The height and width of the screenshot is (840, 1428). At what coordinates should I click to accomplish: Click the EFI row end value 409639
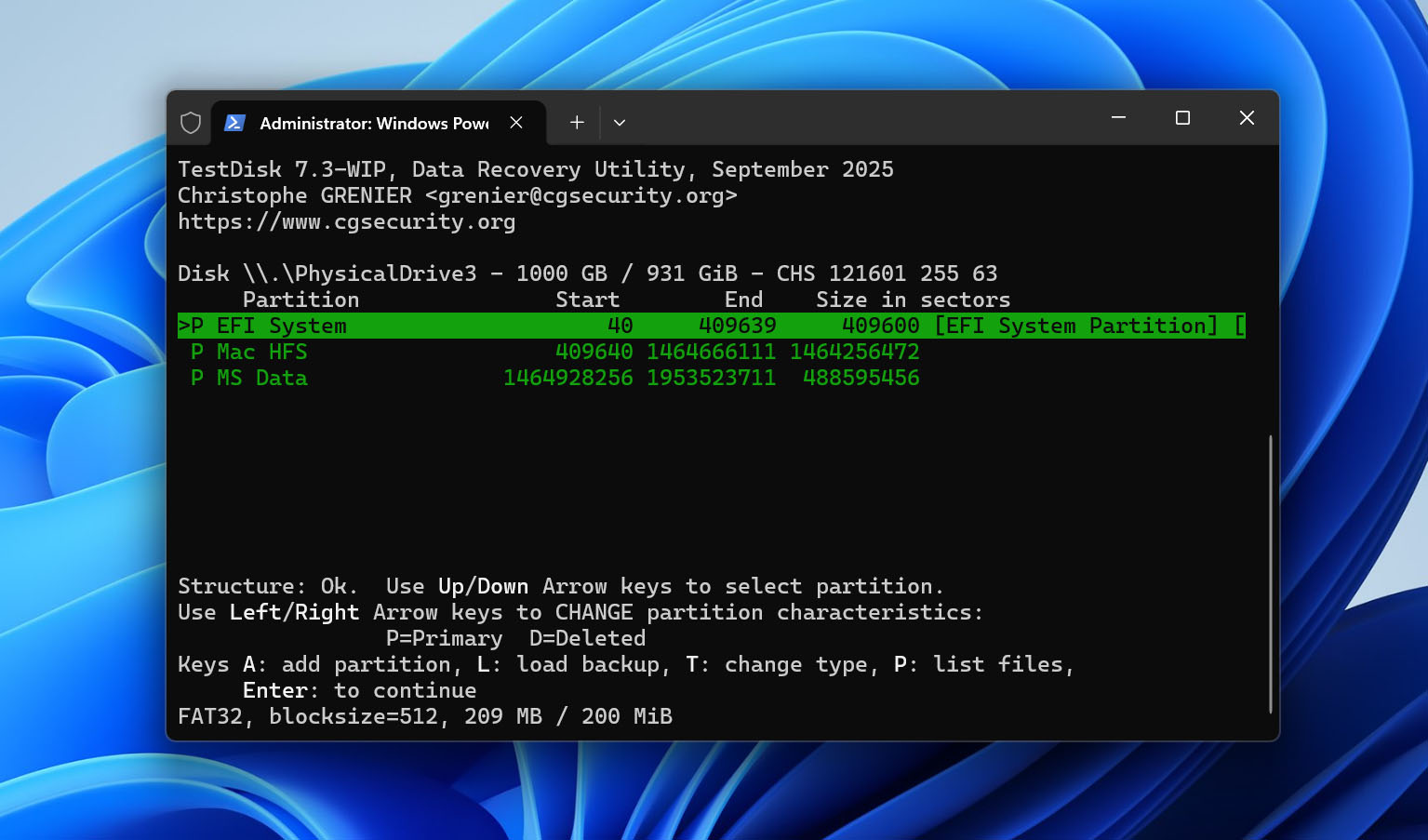coord(738,326)
